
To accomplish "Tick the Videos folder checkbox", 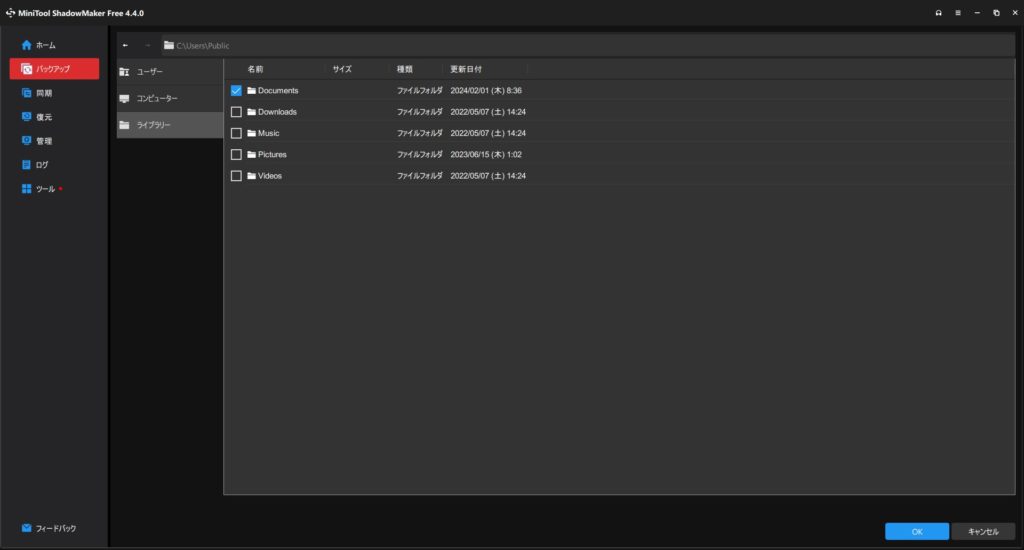I will pos(236,176).
